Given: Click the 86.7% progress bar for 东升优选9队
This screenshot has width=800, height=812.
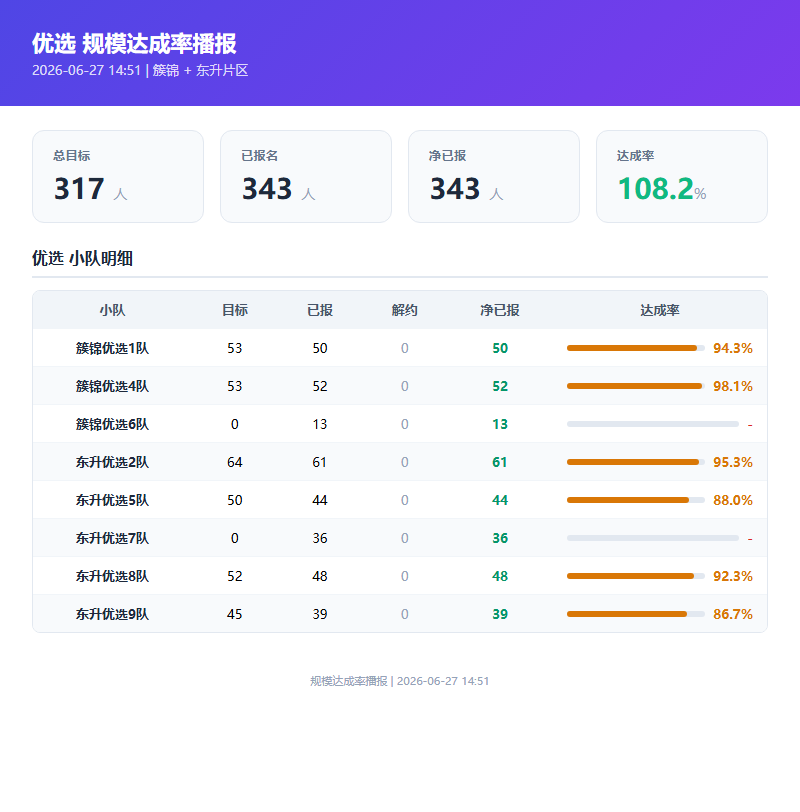Looking at the screenshot, I should [x=636, y=614].
